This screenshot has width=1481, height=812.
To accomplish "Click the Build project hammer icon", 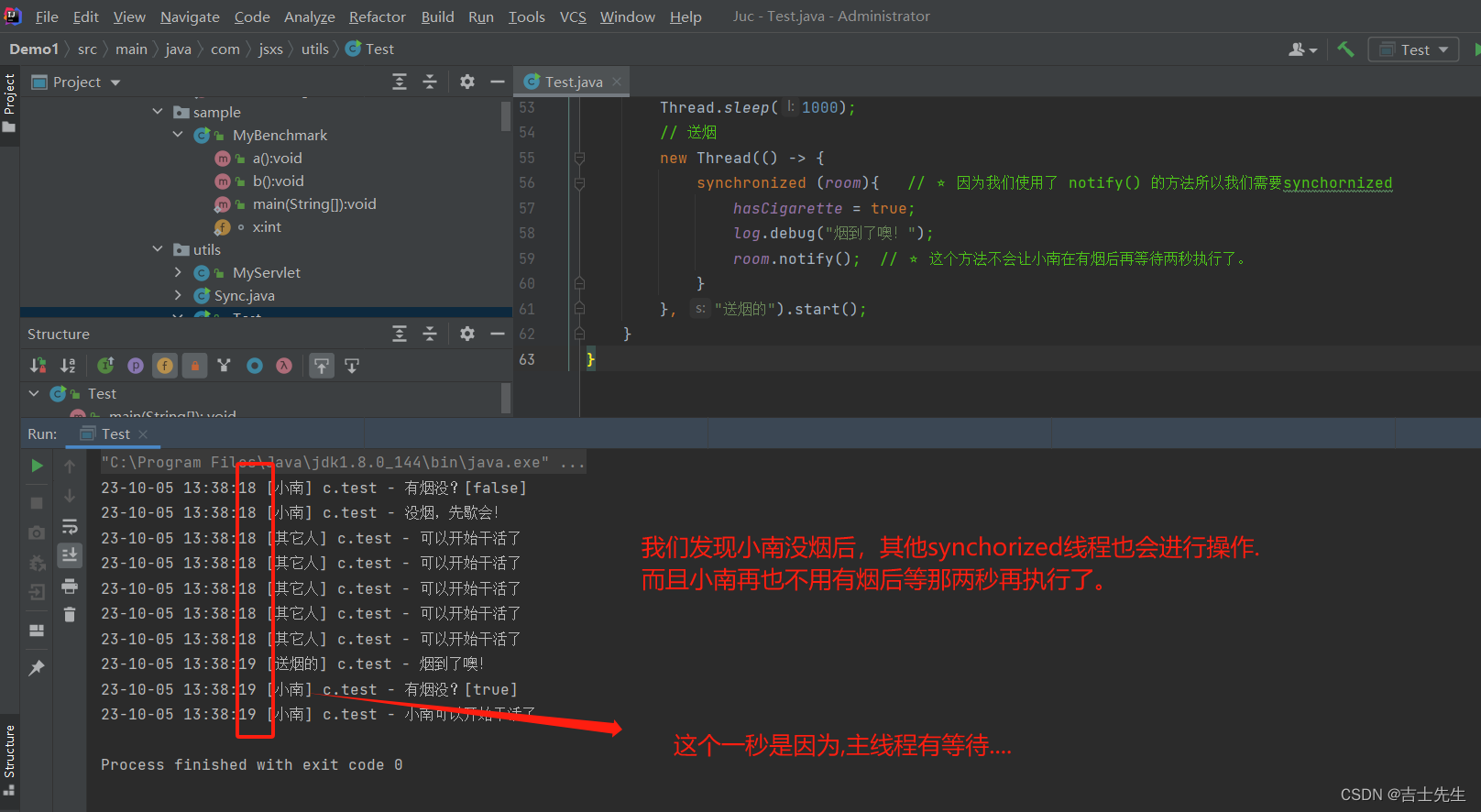I will click(x=1345, y=49).
